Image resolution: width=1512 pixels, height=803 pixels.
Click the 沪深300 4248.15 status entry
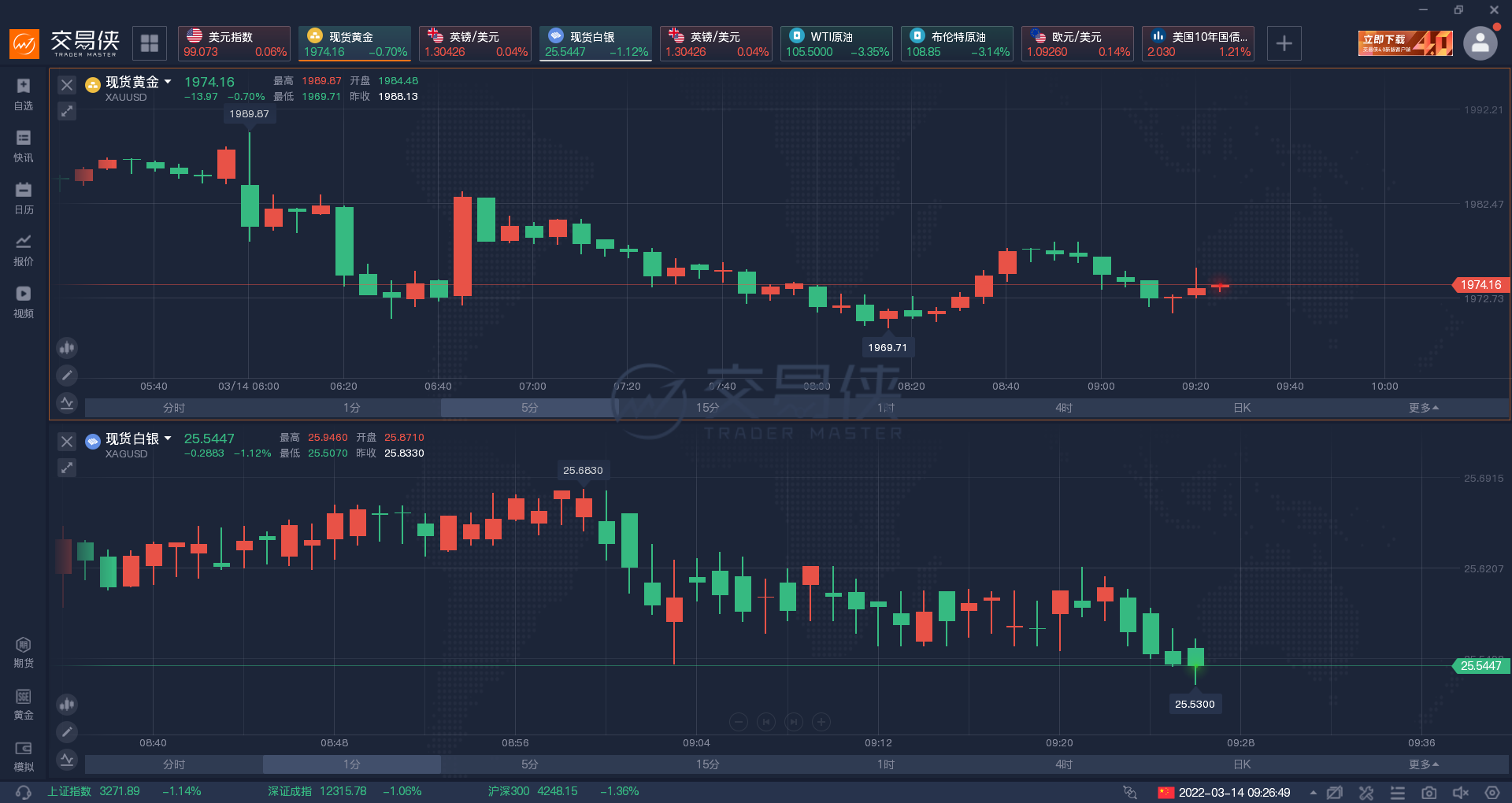pyautogui.click(x=564, y=791)
